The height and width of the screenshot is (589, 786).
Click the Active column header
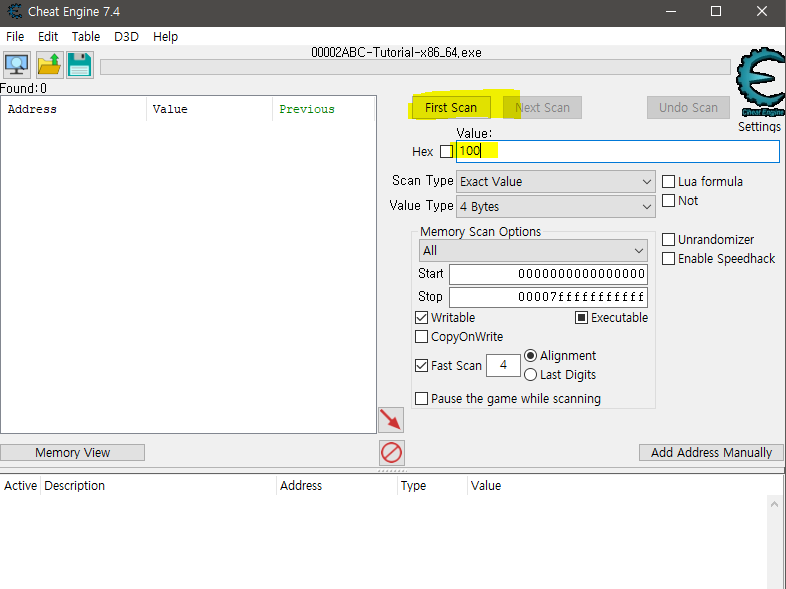21,486
